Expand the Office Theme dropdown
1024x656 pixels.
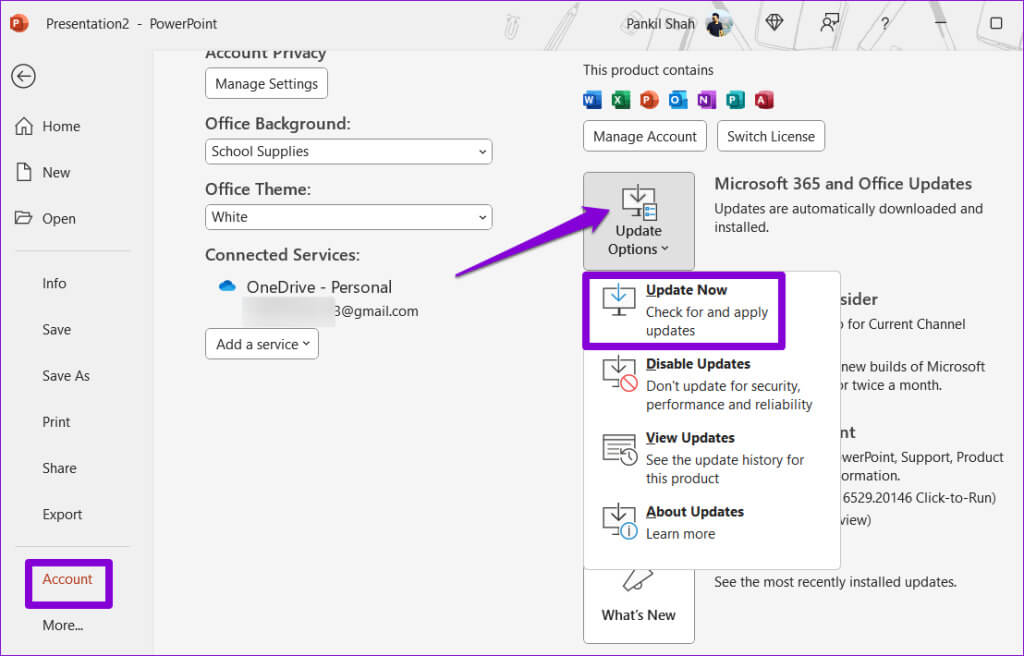pyautogui.click(x=349, y=217)
